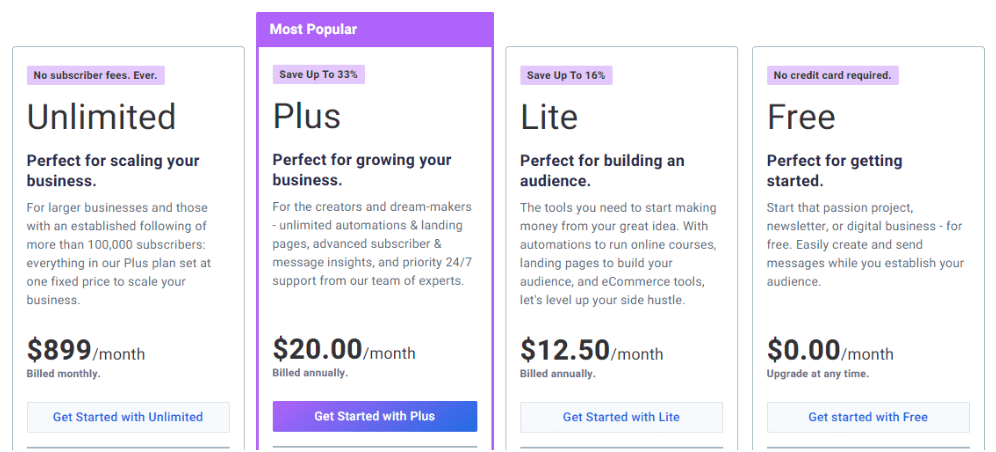Click Get started with Free button
Screen dimensions: 996x452
[868, 417]
